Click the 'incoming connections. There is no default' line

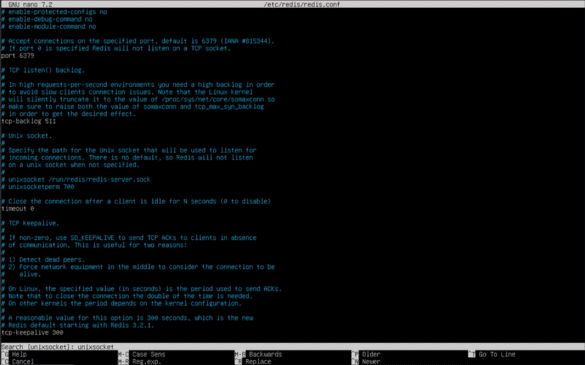[x=127, y=157]
